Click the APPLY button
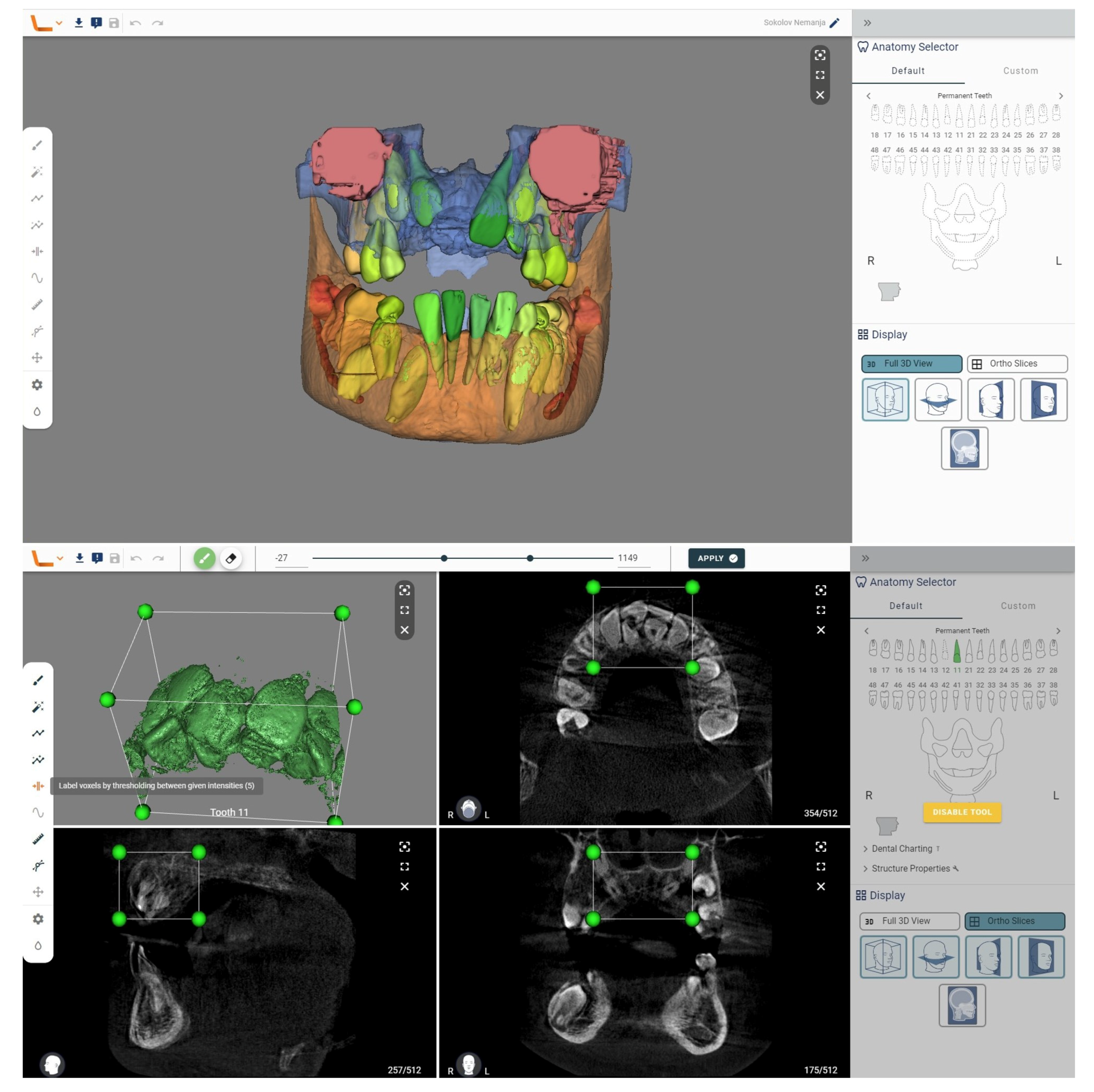1094x1092 pixels. (x=716, y=558)
